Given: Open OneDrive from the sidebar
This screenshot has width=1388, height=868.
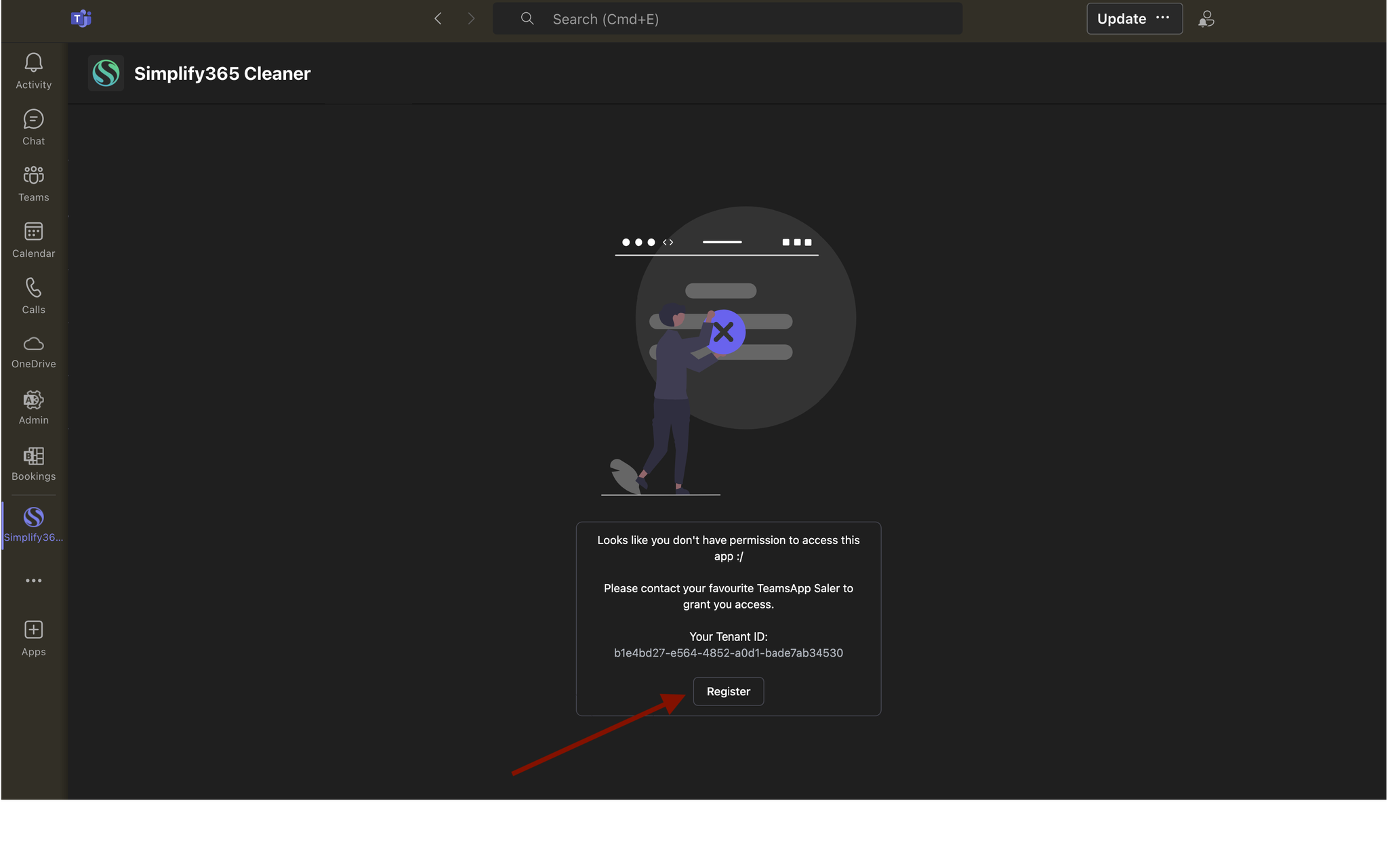Looking at the screenshot, I should (33, 352).
